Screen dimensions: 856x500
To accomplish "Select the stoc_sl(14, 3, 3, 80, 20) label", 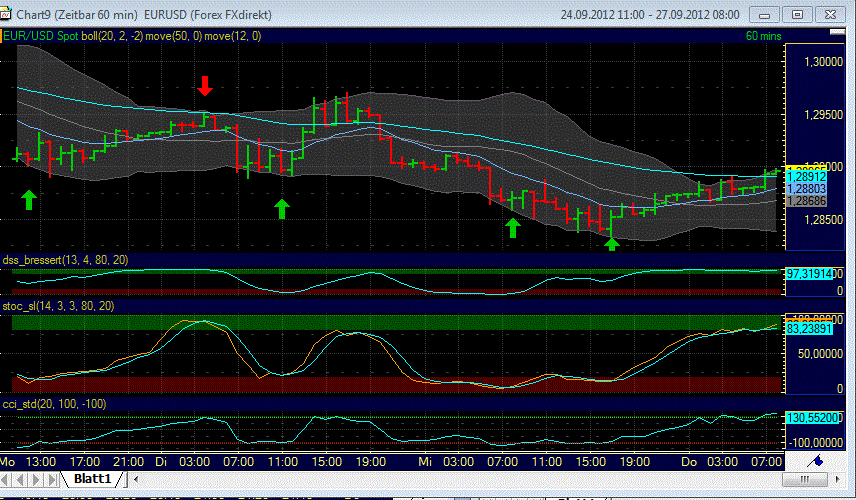I will point(58,306).
